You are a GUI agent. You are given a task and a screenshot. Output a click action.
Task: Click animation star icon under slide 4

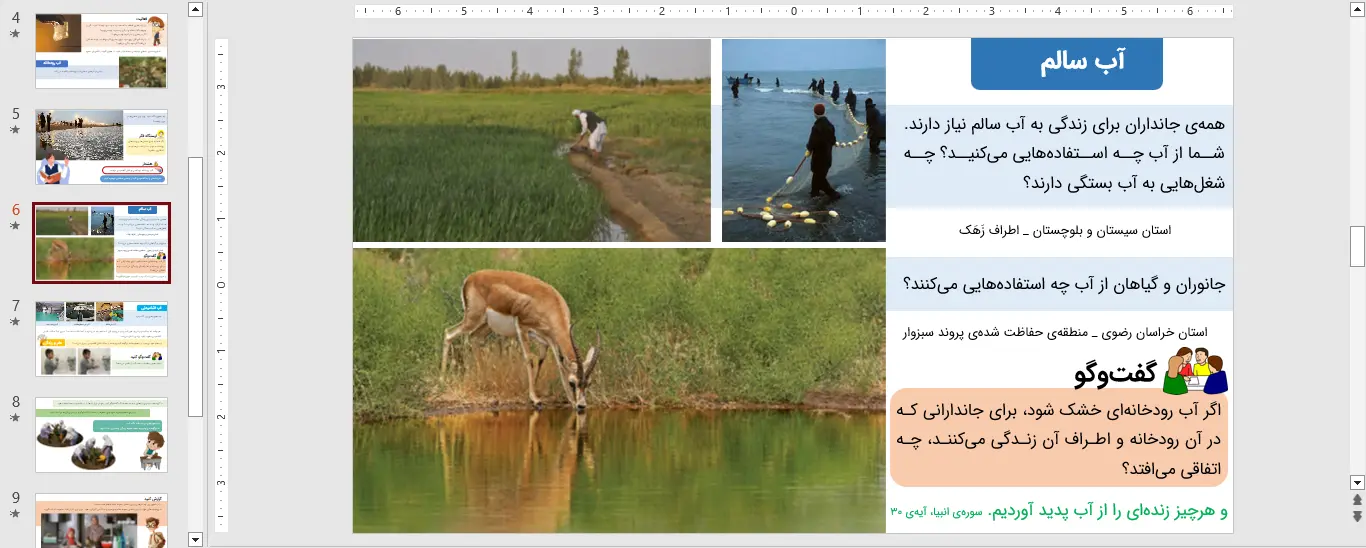[x=15, y=33]
